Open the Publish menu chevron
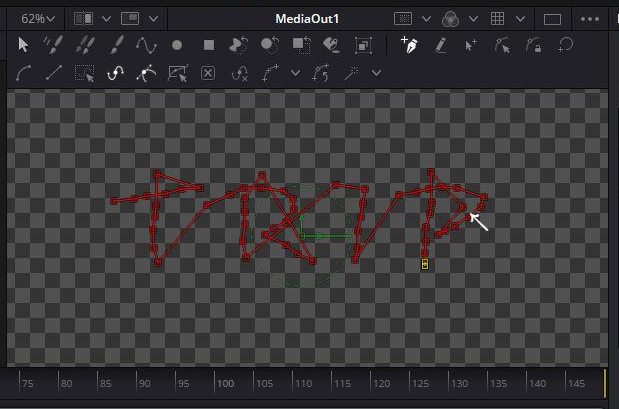619x409 pixels. tap(295, 73)
